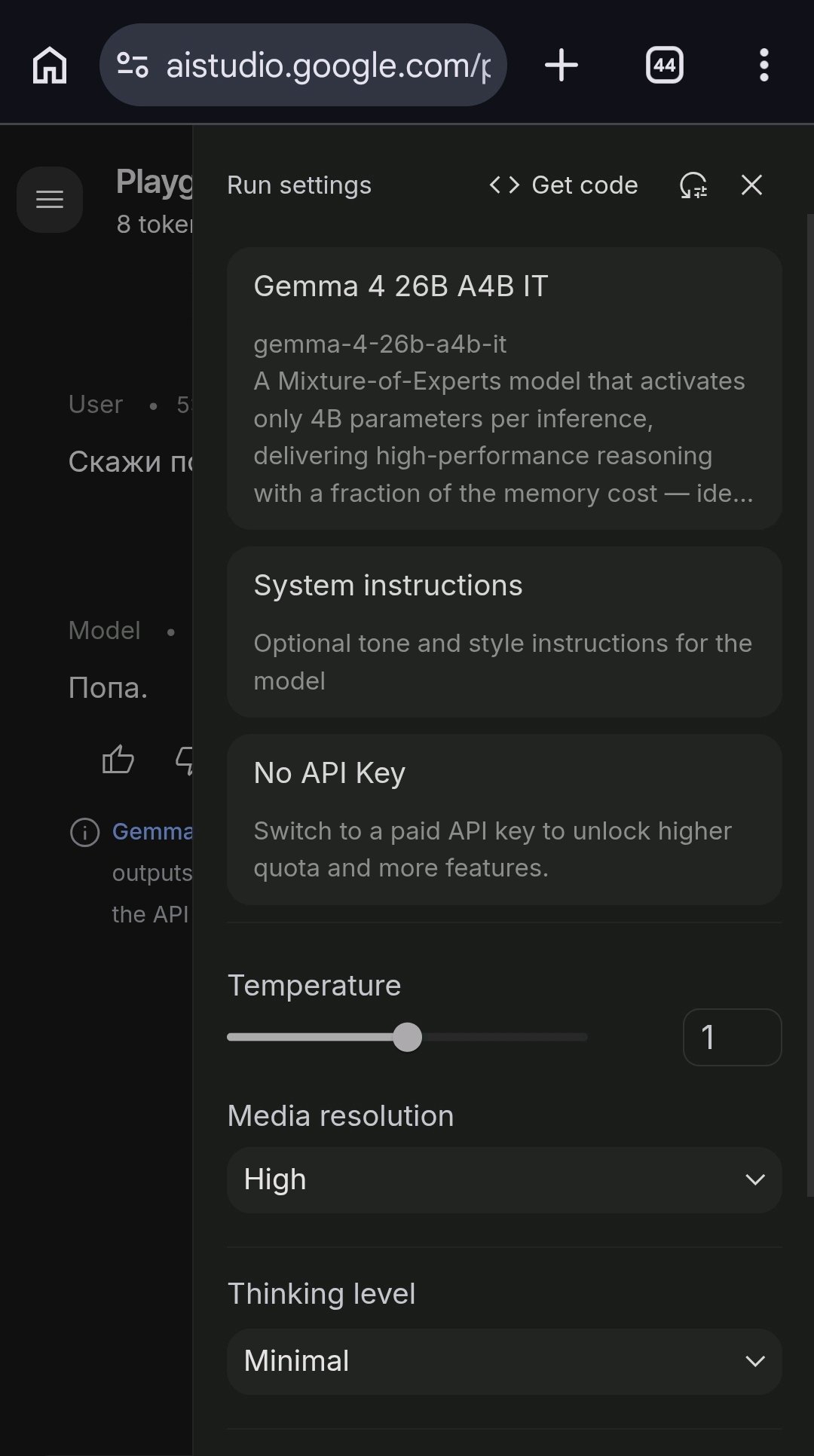Close the Run settings panel

(x=751, y=185)
